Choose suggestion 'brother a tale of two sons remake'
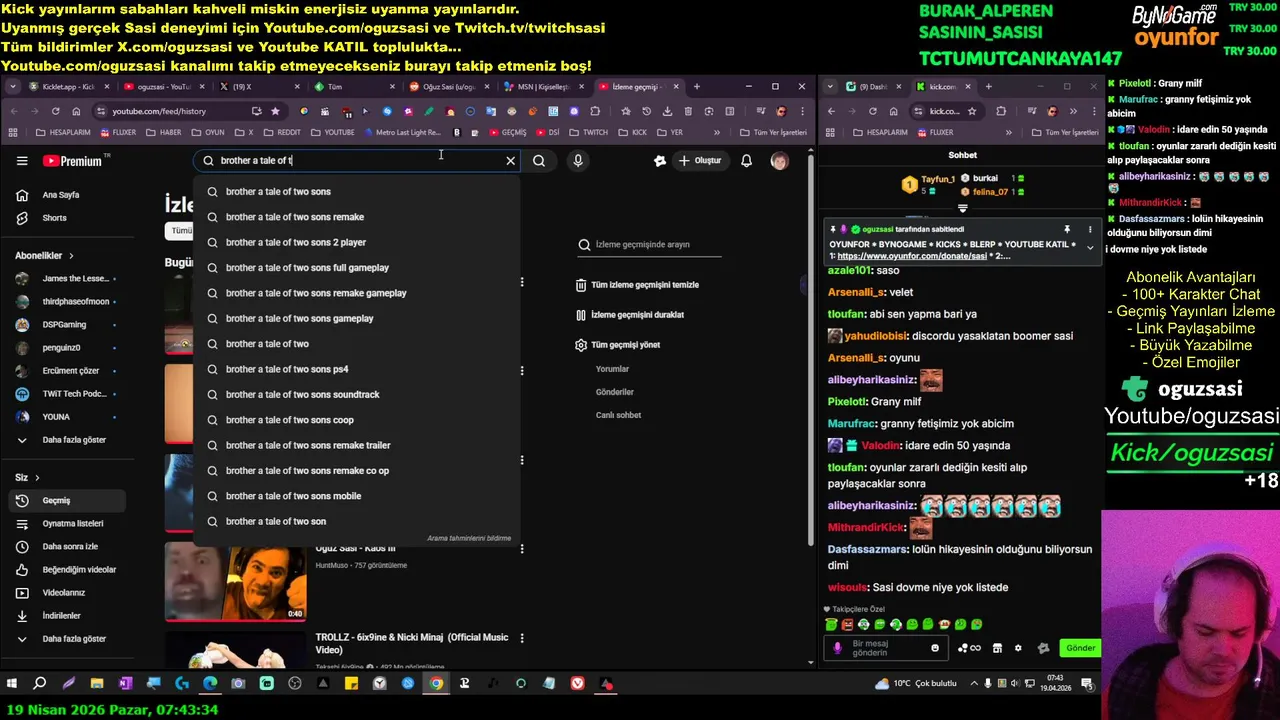Viewport: 1280px width, 720px height. [357, 217]
